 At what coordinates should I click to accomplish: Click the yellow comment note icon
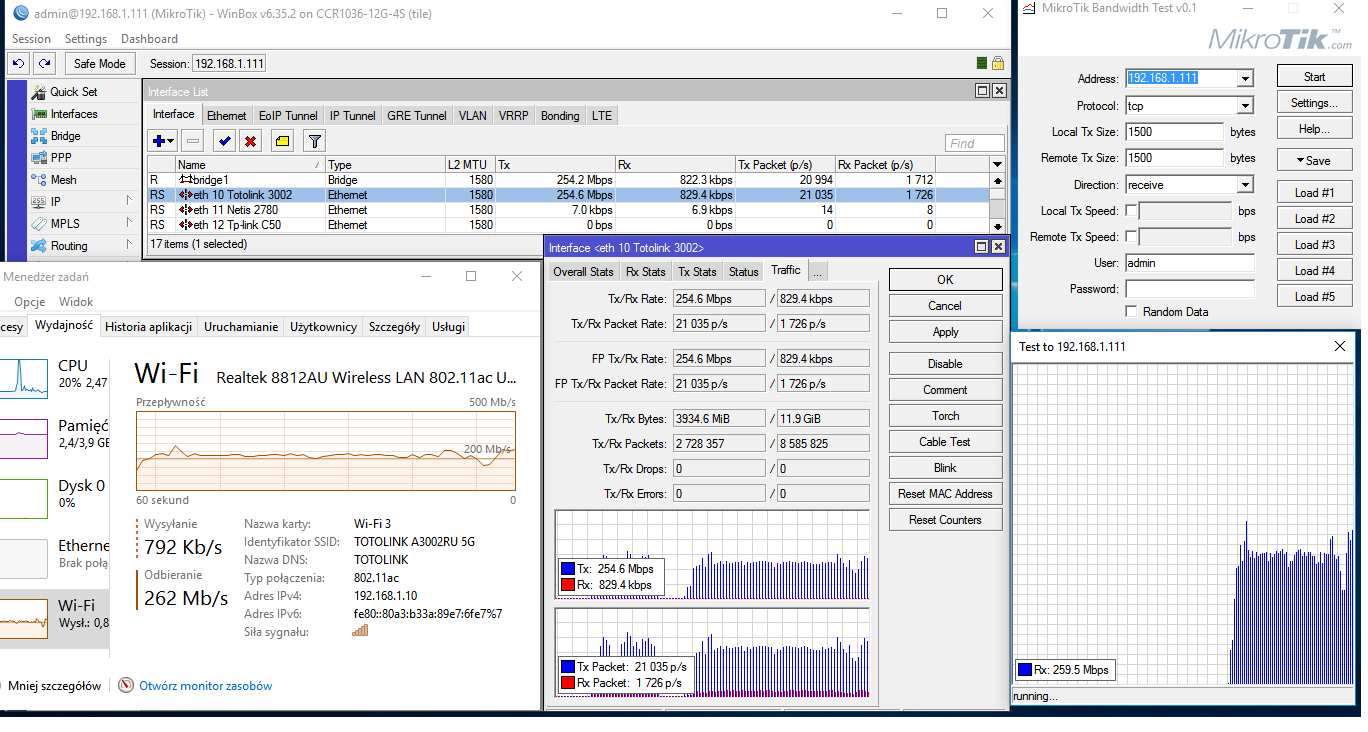(282, 142)
